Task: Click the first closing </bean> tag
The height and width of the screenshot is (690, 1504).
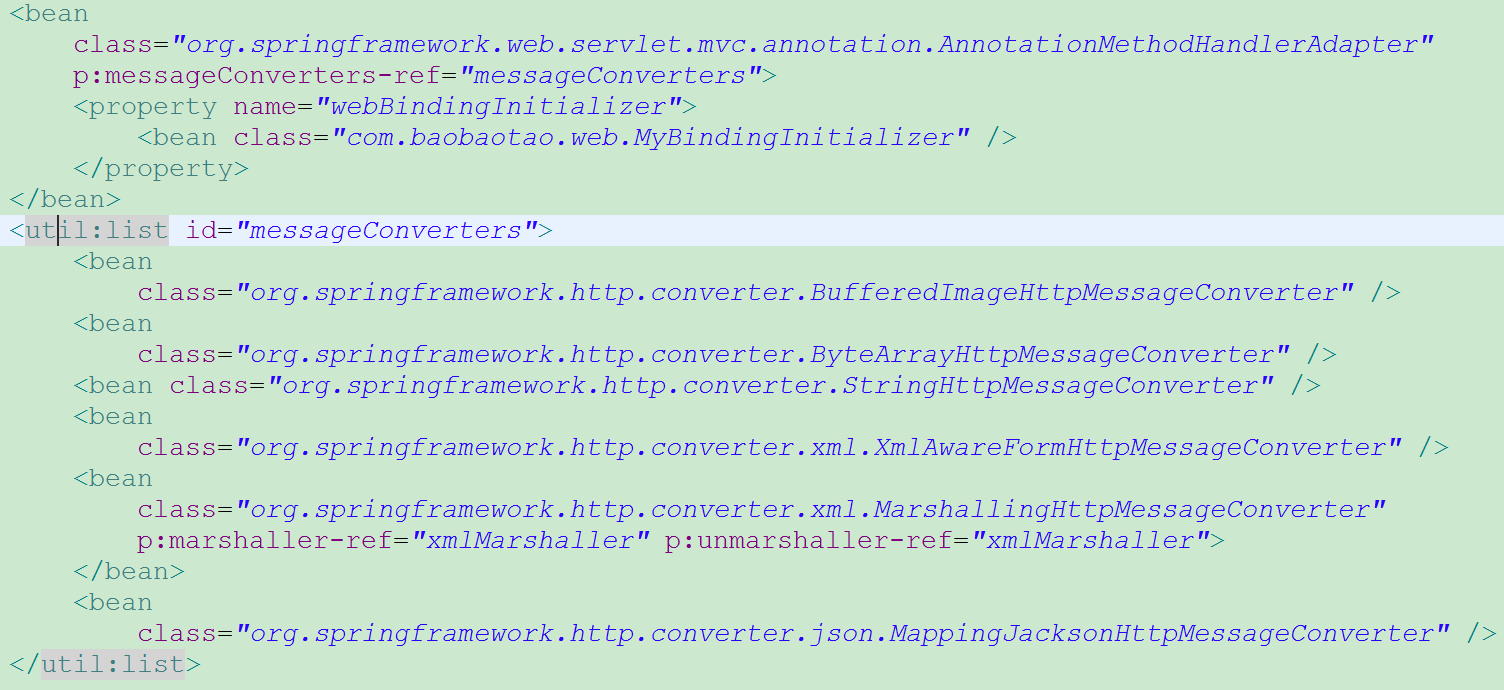Action: click(x=65, y=200)
